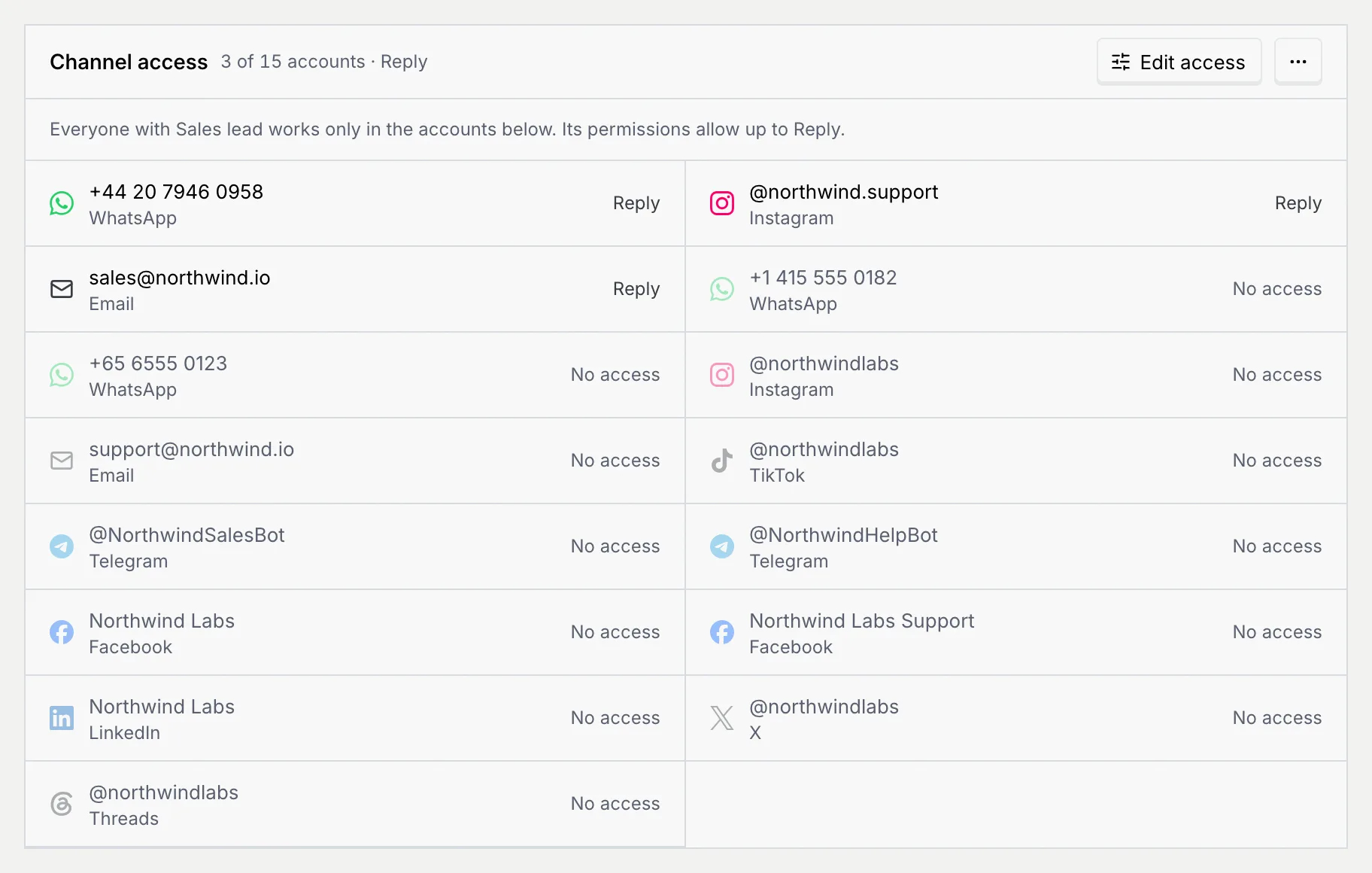Select the @northwind.support account name
The width and height of the screenshot is (1372, 873).
pos(844,193)
